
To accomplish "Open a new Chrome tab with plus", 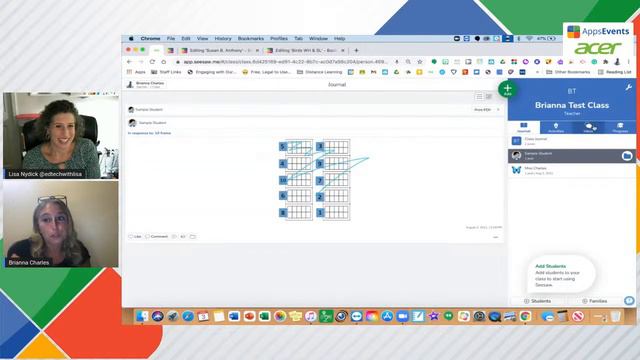I will pos(356,50).
